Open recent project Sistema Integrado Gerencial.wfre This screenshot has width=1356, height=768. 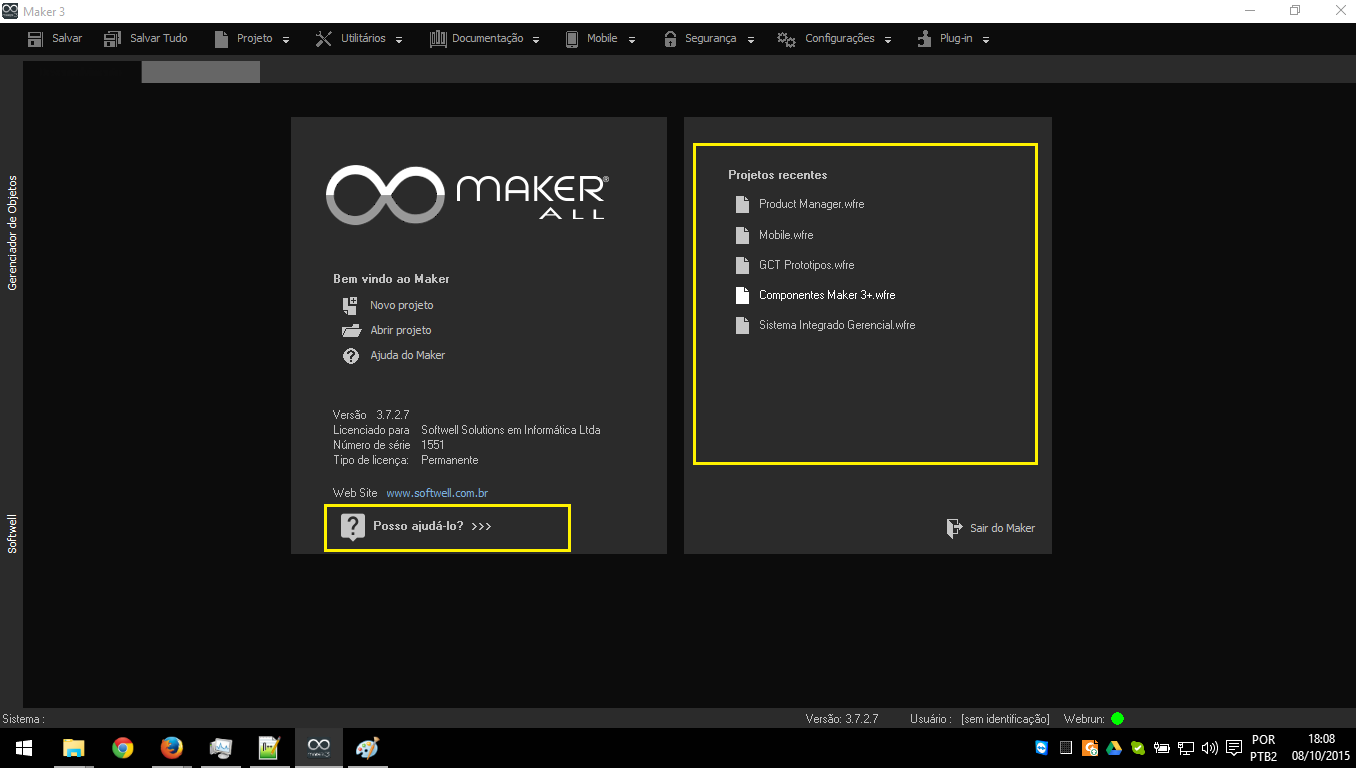(837, 326)
